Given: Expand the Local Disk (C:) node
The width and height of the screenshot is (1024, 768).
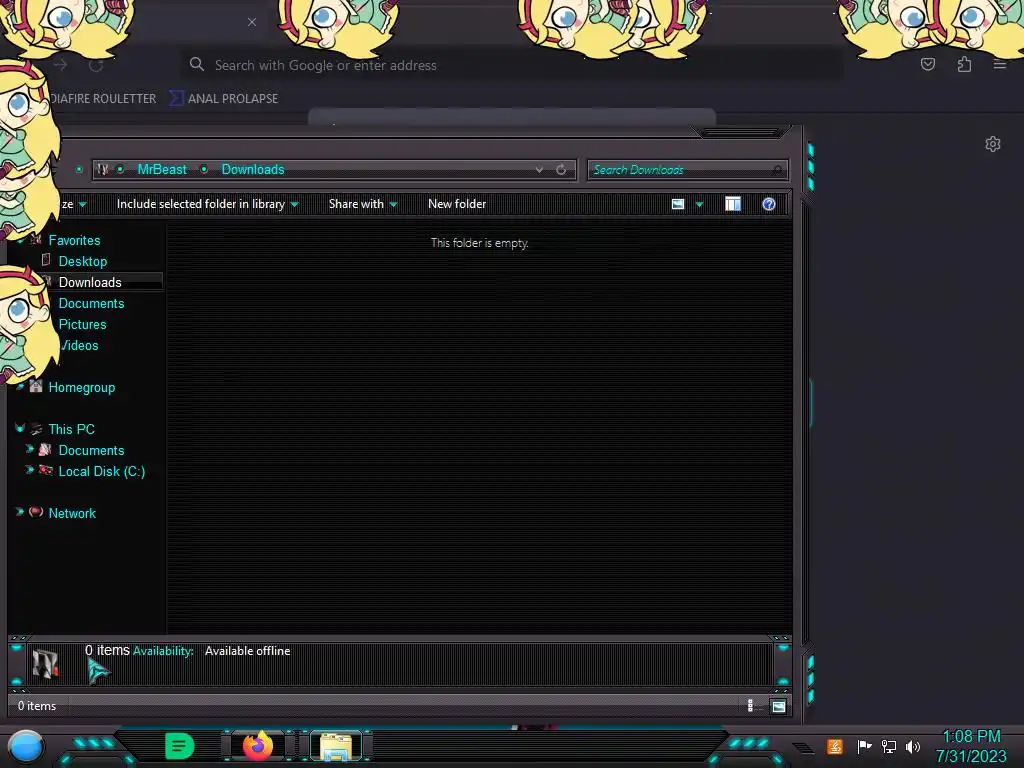Looking at the screenshot, I should 29,470.
